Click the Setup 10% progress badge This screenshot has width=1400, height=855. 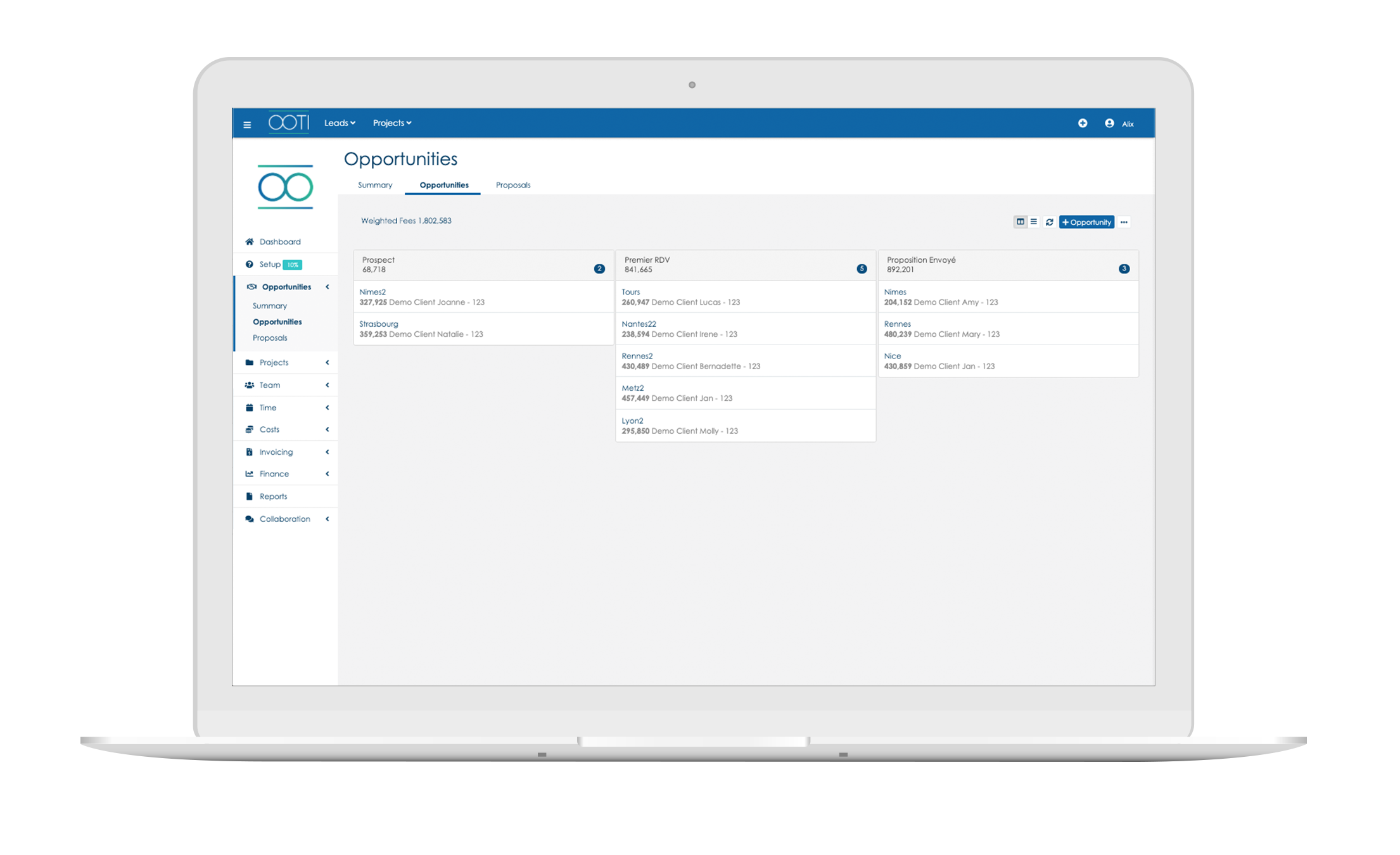pyautogui.click(x=293, y=265)
